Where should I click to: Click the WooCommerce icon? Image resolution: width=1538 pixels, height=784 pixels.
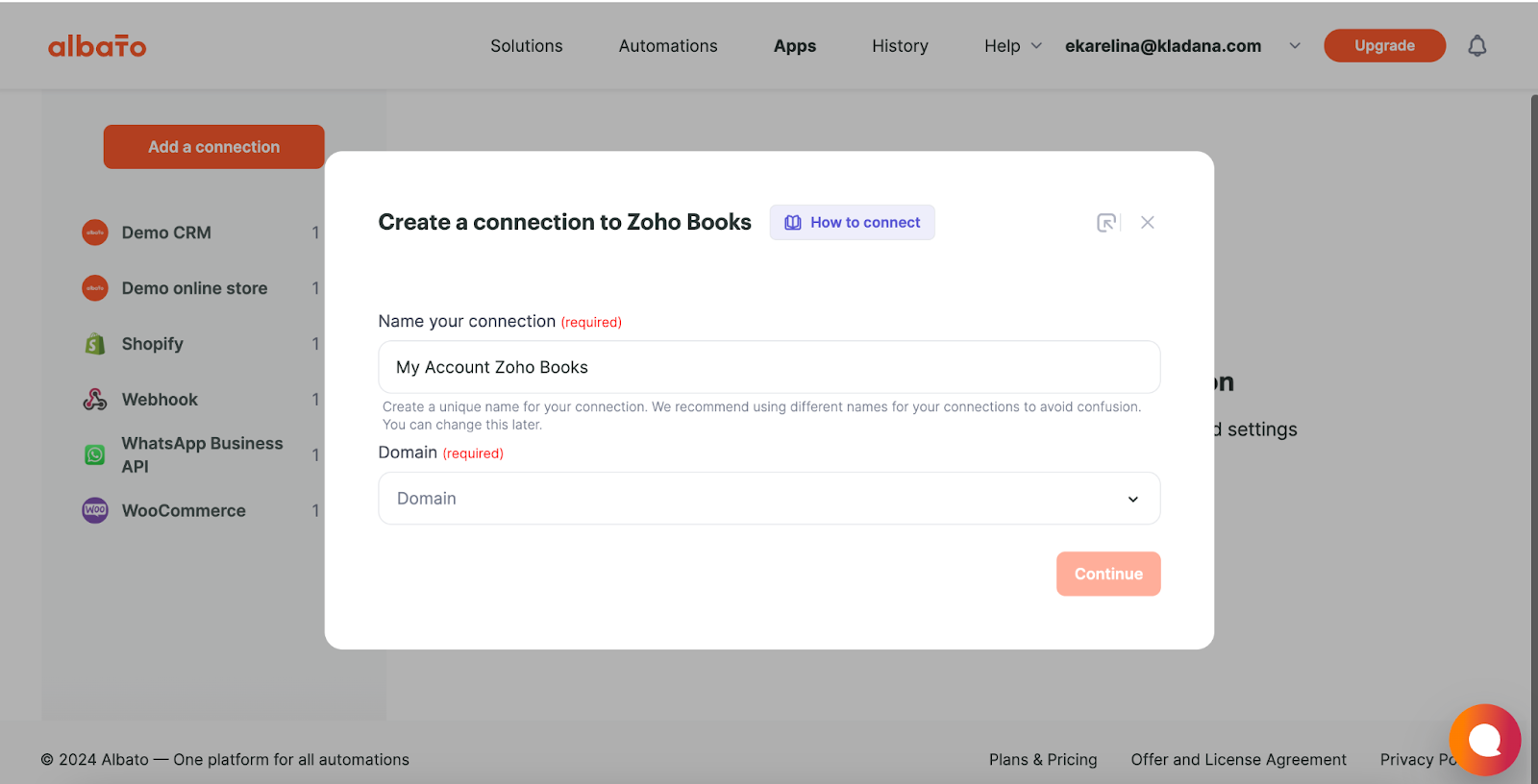coord(95,510)
